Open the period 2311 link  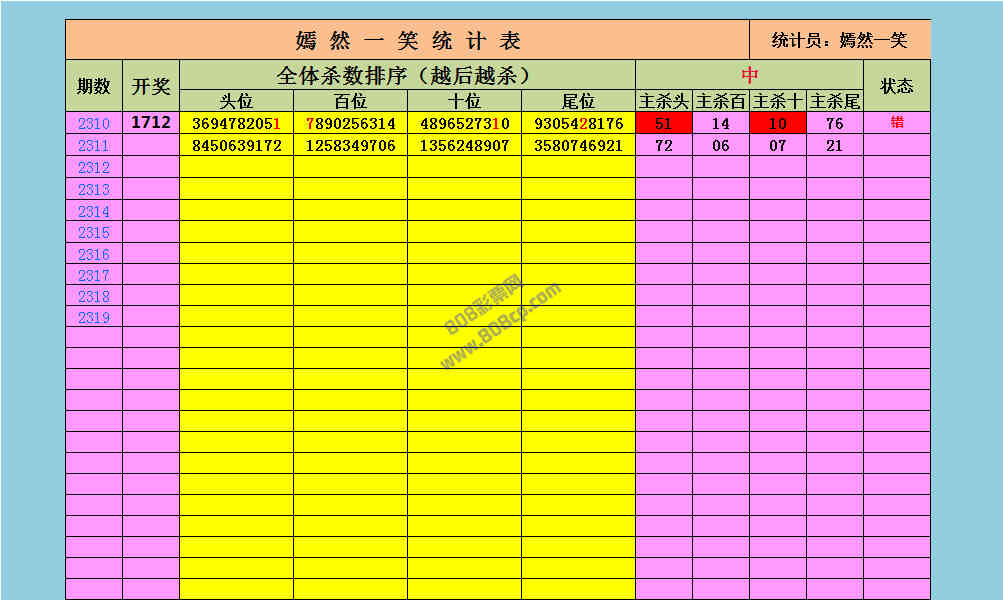tap(94, 146)
